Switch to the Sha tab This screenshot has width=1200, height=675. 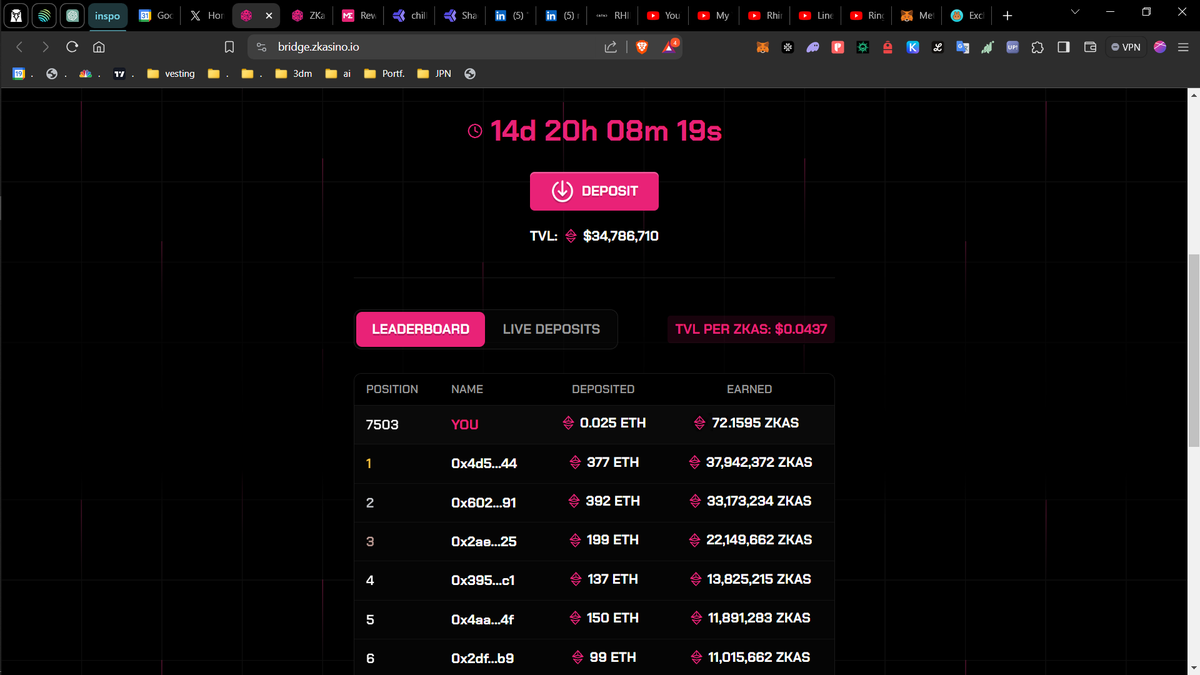coord(461,16)
